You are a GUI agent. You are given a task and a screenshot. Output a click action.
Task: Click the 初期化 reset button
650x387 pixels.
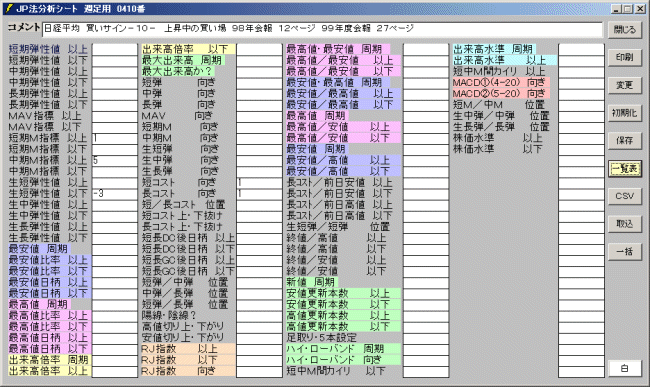pyautogui.click(x=625, y=113)
